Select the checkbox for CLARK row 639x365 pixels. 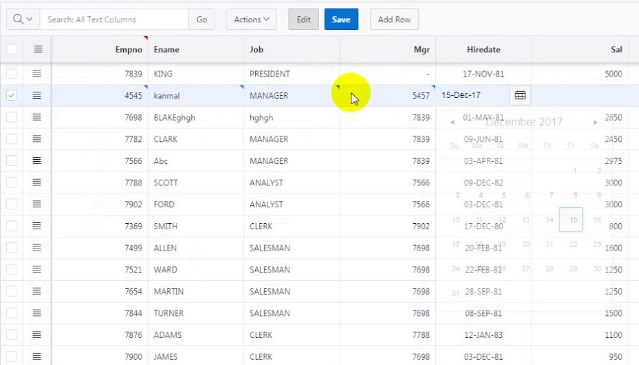11,139
